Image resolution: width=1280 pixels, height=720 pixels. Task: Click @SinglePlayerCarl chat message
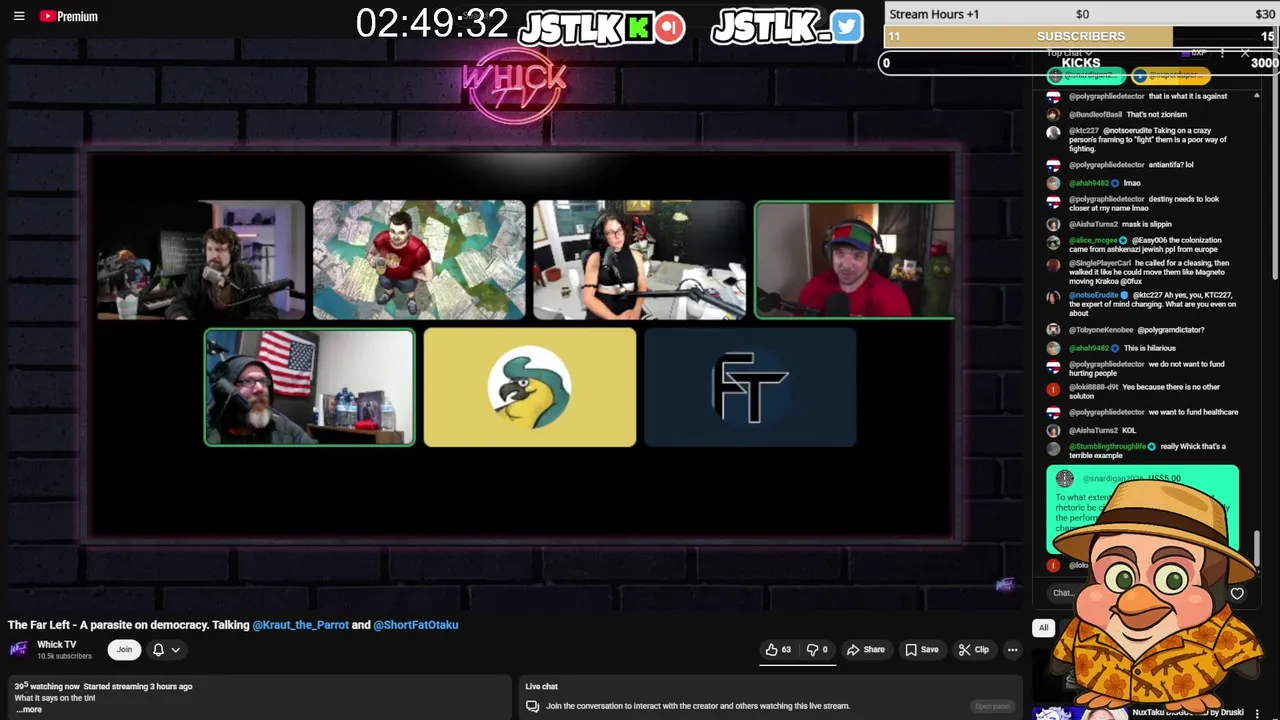coord(1149,273)
